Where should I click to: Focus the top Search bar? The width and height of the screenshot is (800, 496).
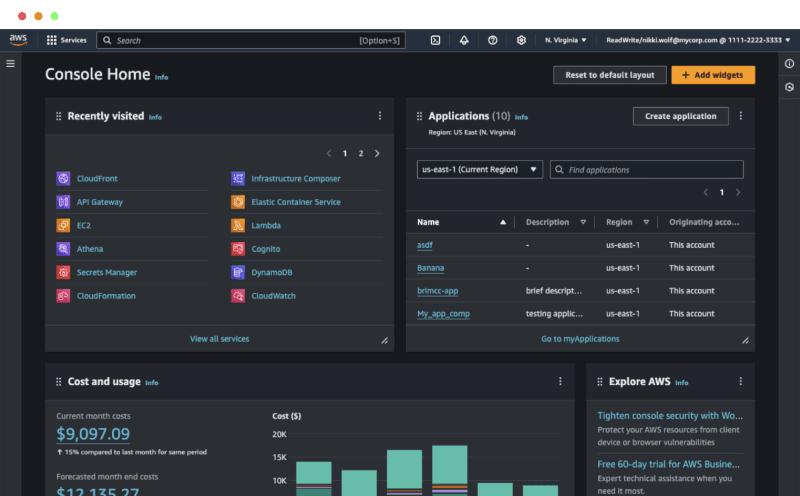tap(251, 40)
